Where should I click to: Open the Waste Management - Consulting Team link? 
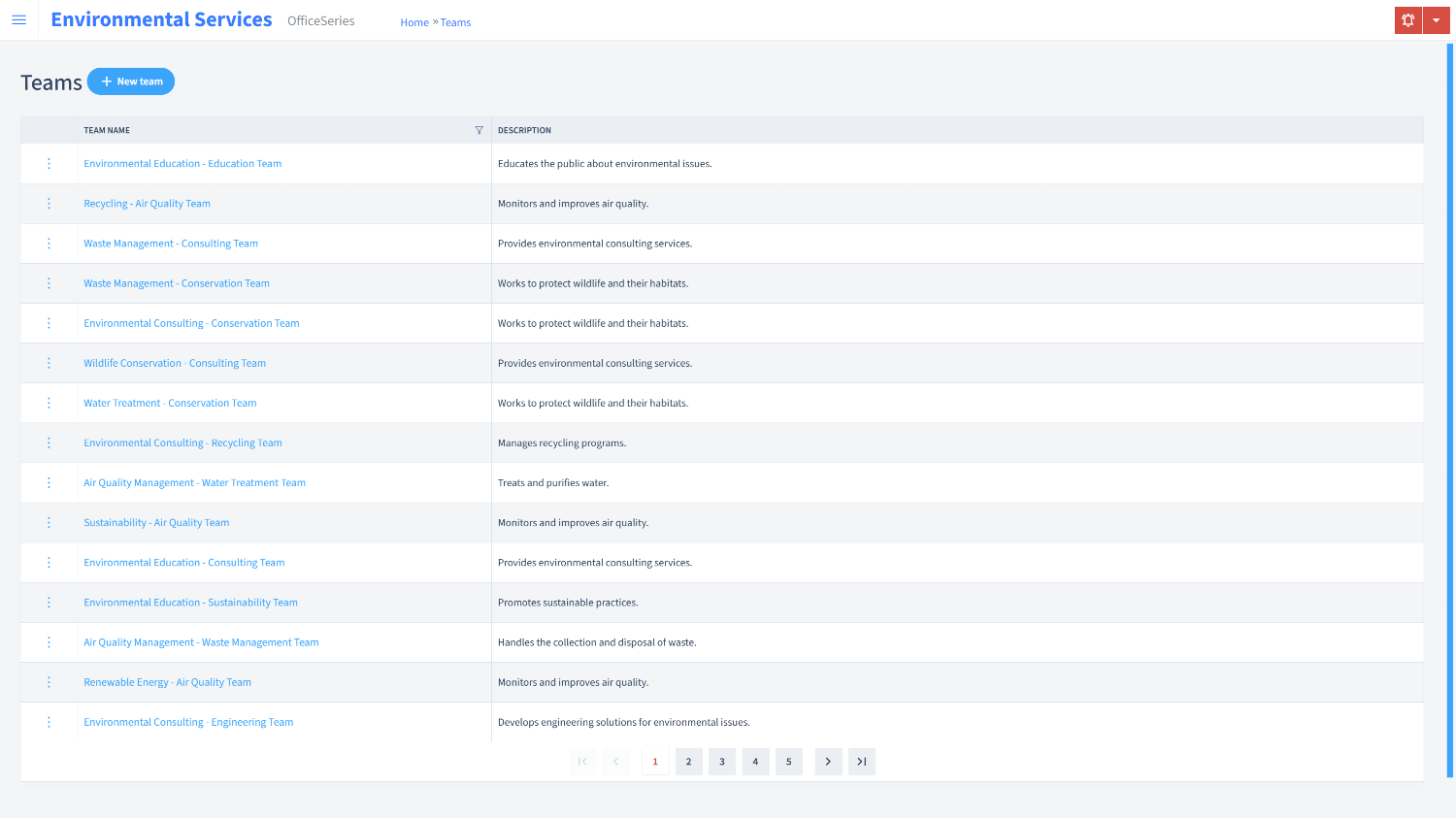tap(171, 244)
